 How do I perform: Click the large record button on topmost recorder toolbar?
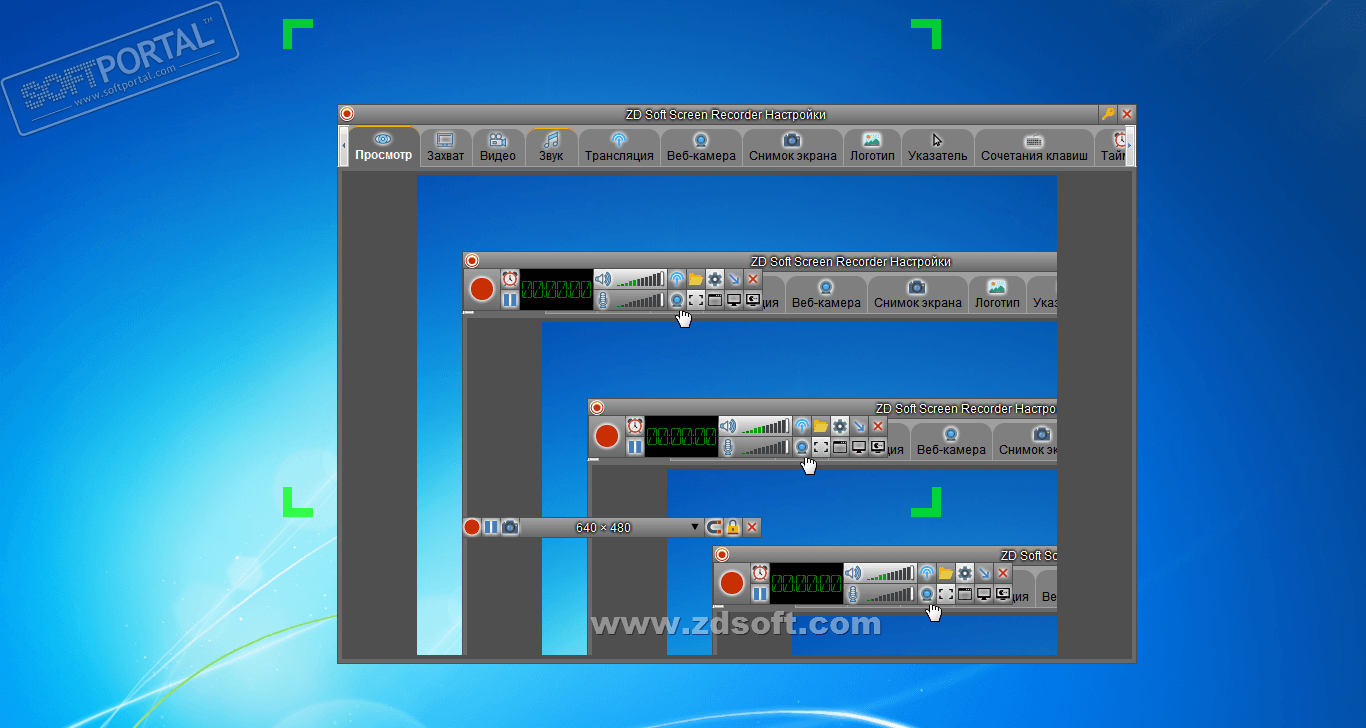click(x=482, y=289)
